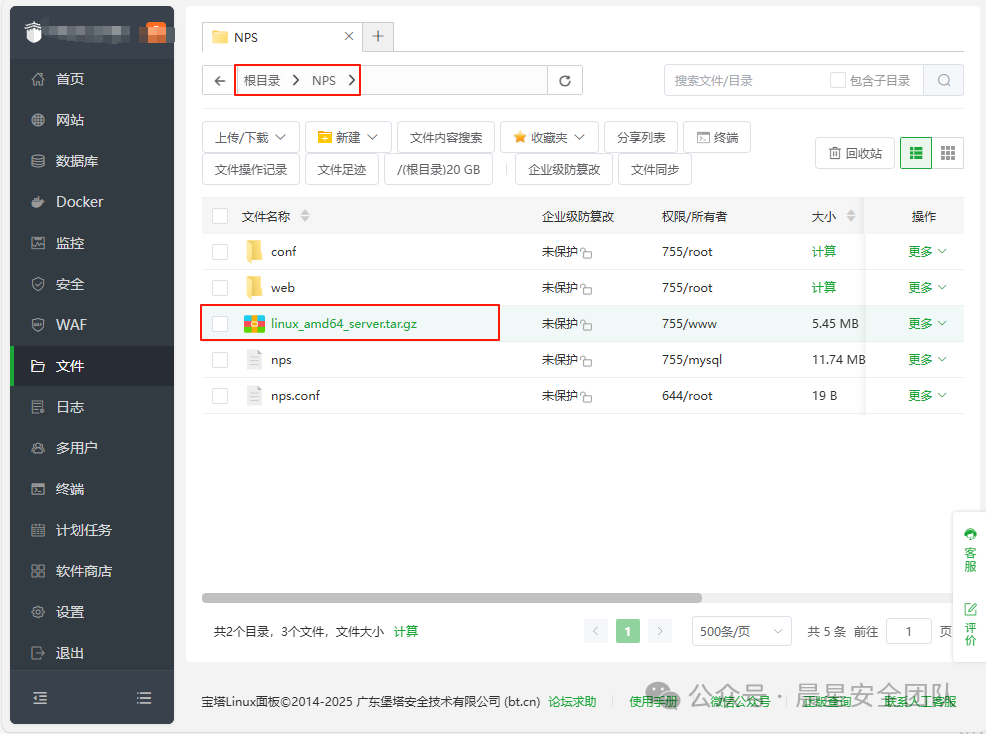The height and width of the screenshot is (734, 986).
Task: Switch to grid view icon
Action: (948, 153)
